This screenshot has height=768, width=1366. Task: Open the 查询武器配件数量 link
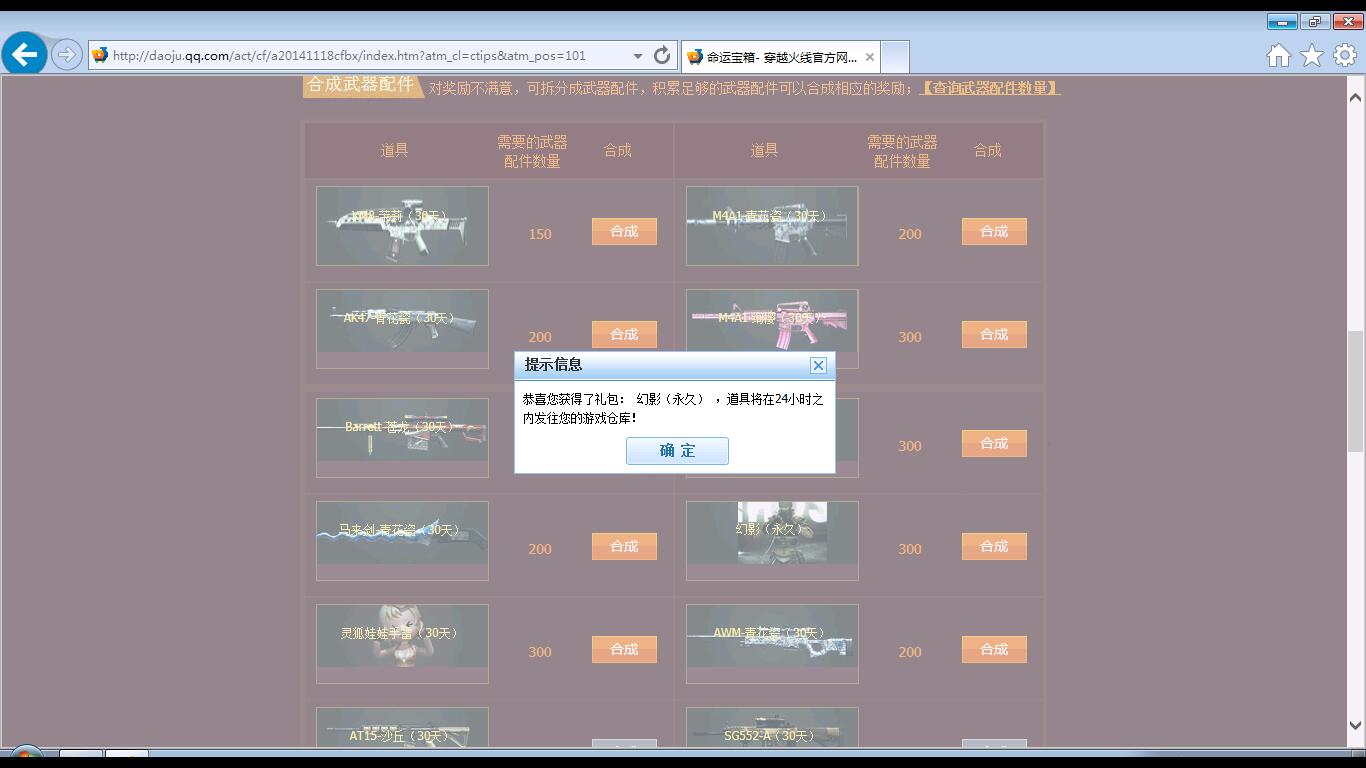pos(989,88)
